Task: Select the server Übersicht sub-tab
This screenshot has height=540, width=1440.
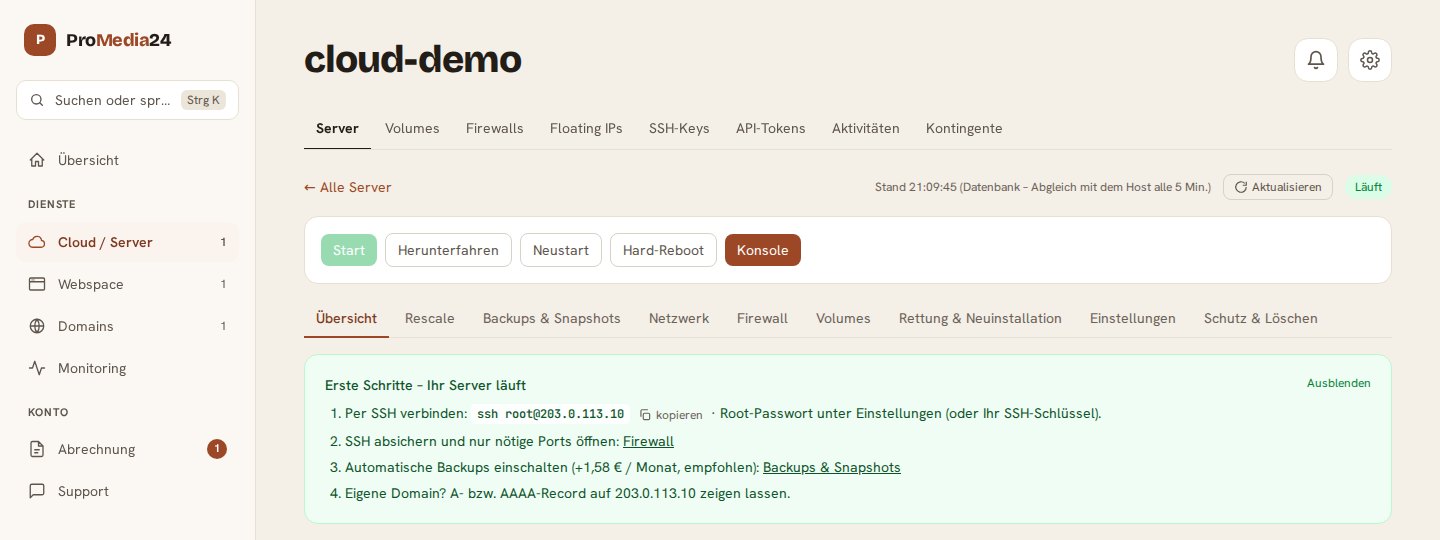Action: pyautogui.click(x=346, y=318)
